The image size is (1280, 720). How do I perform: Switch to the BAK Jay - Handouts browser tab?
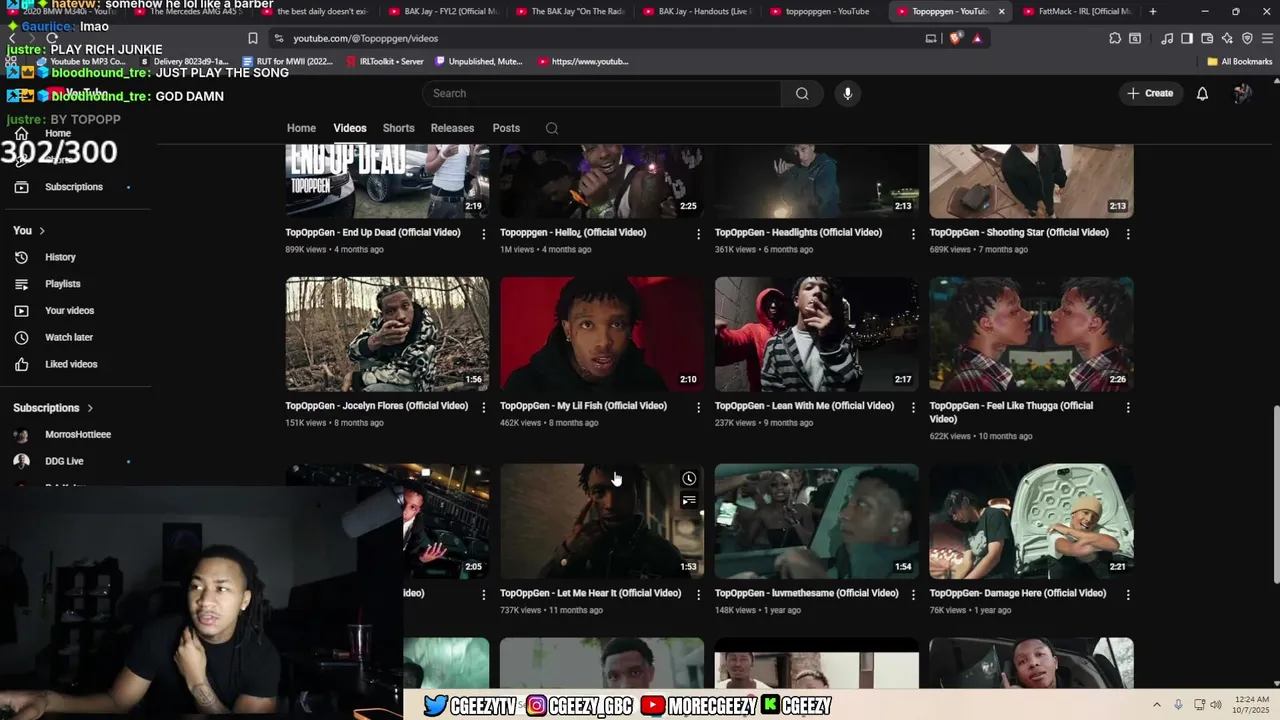point(697,11)
